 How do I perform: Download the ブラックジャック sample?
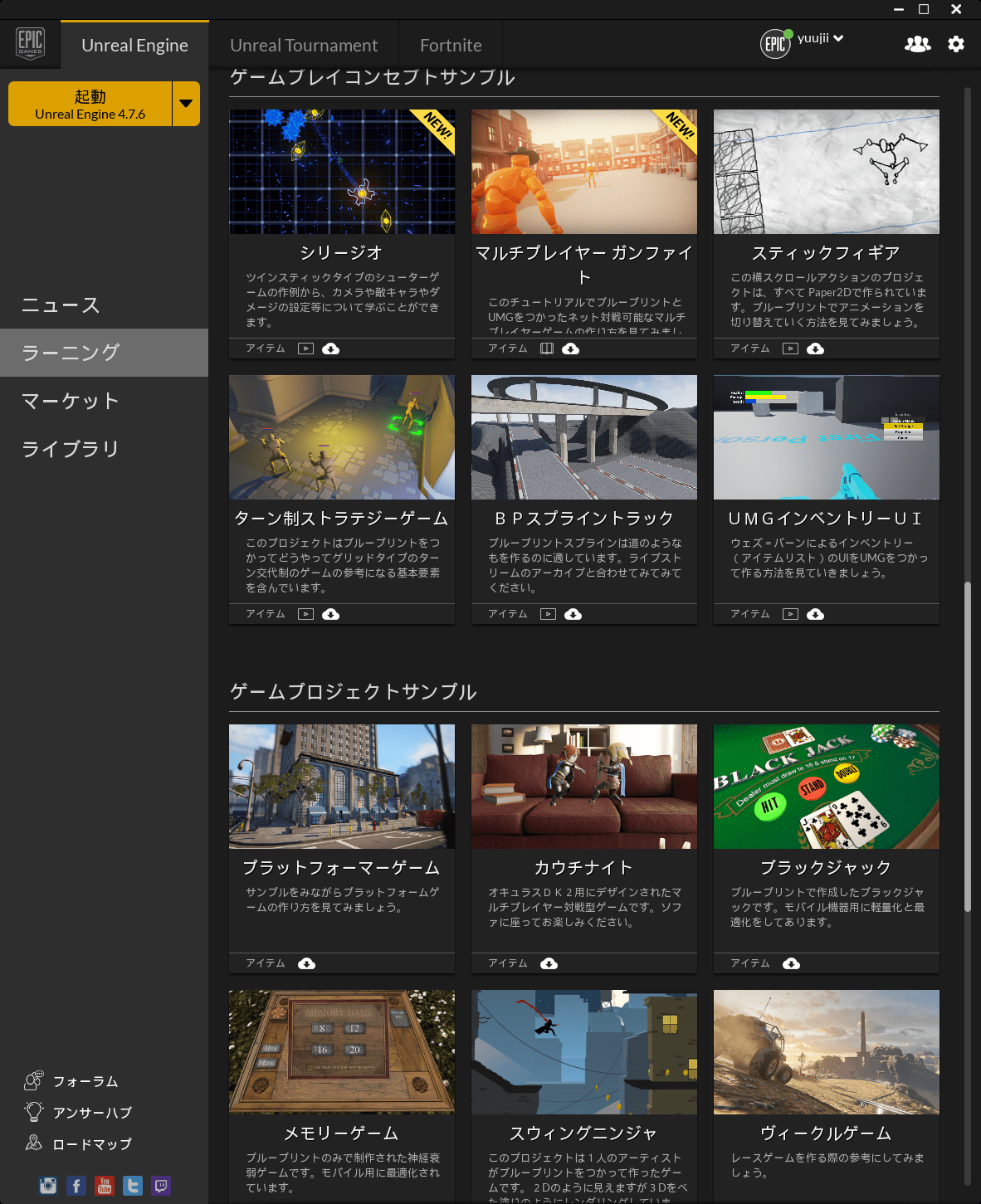tap(792, 963)
